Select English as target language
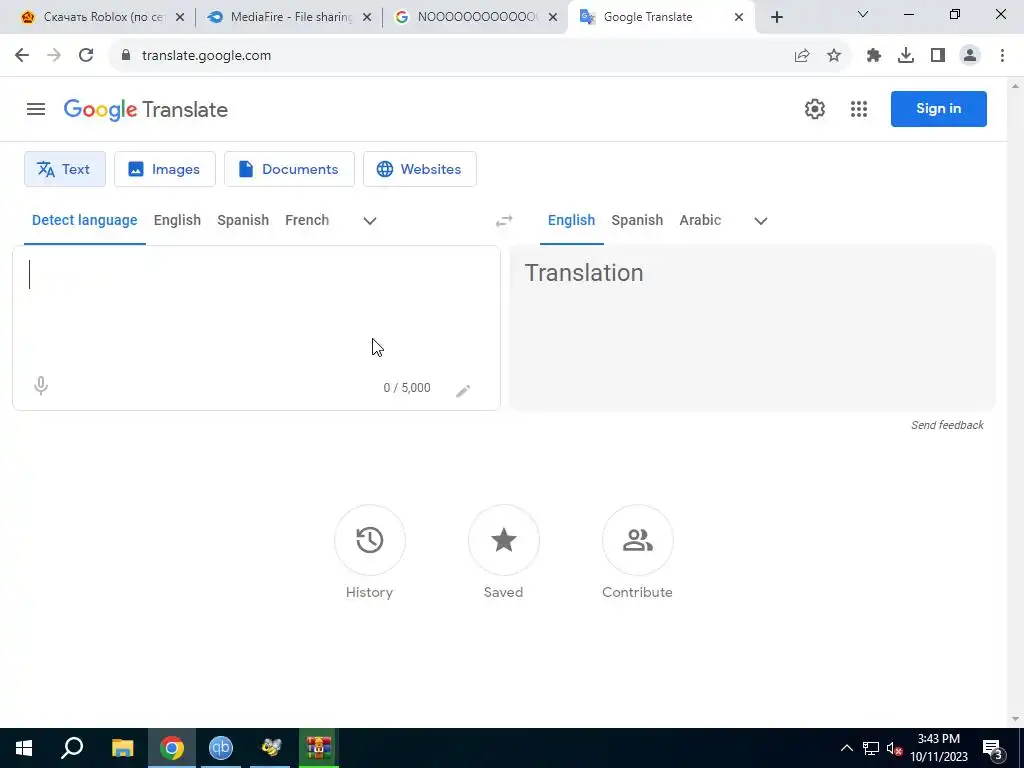The image size is (1024, 768). [571, 220]
